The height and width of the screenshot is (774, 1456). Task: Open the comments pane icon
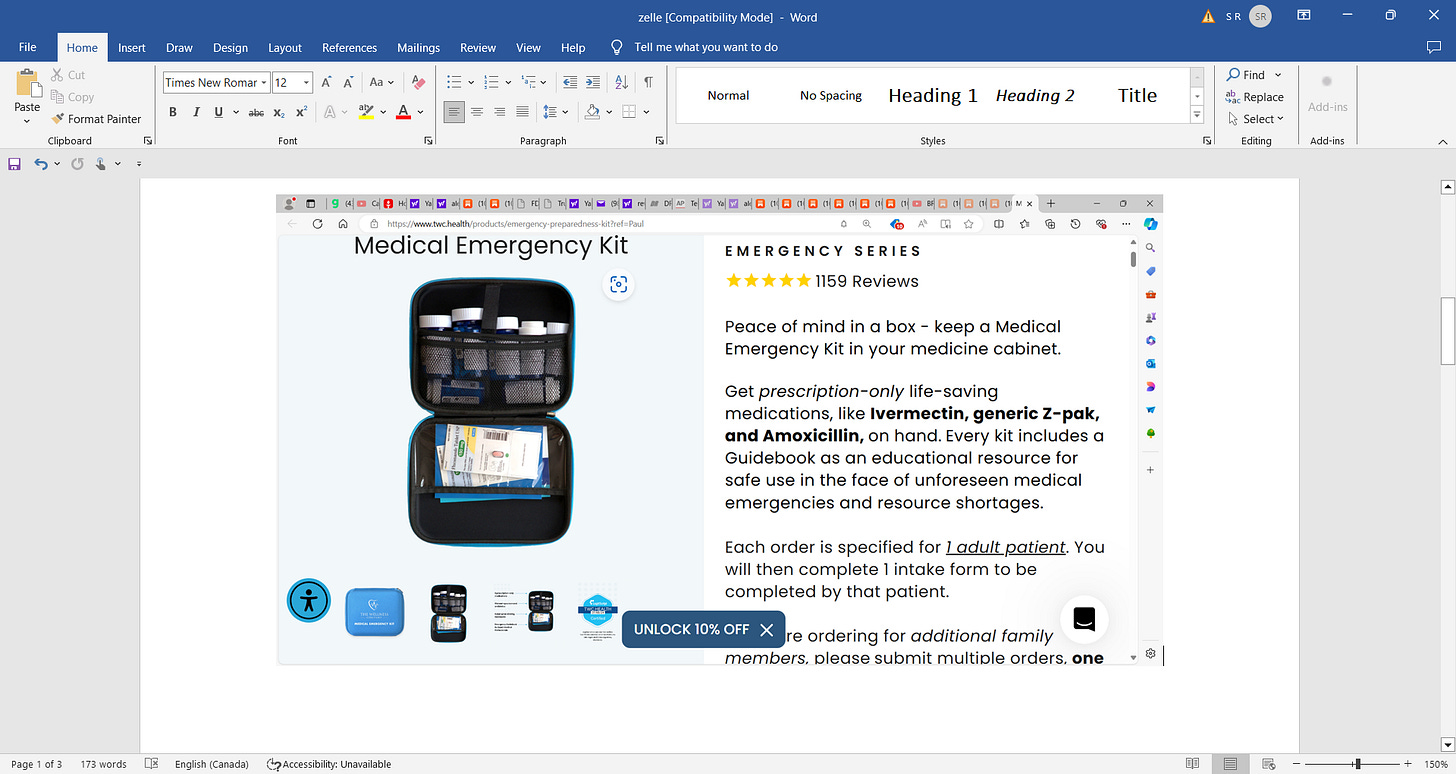(x=1434, y=47)
